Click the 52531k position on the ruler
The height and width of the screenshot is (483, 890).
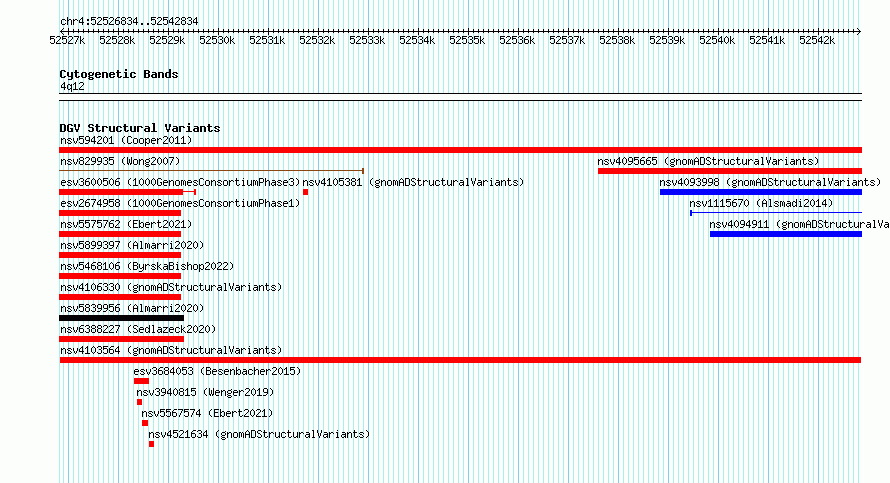click(x=267, y=40)
